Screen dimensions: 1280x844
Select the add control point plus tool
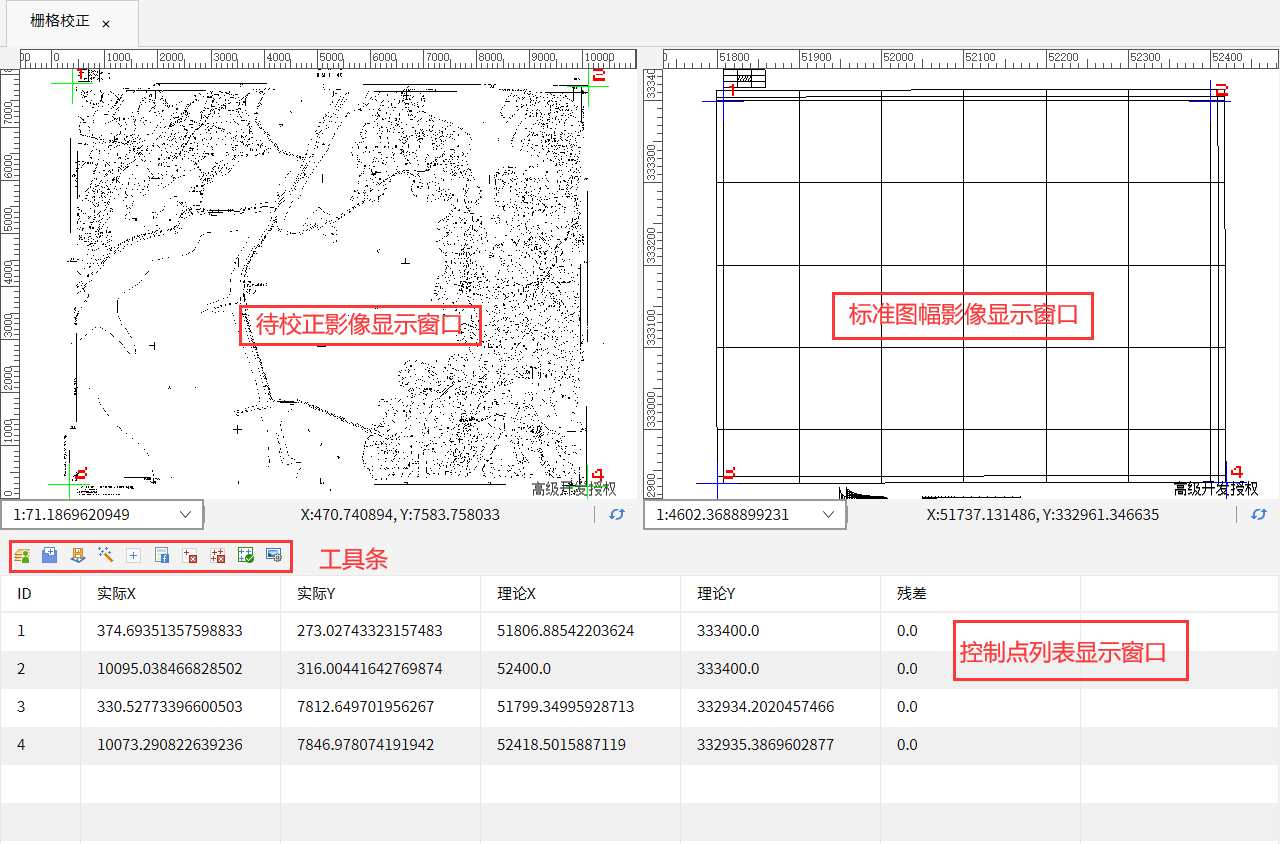(133, 556)
